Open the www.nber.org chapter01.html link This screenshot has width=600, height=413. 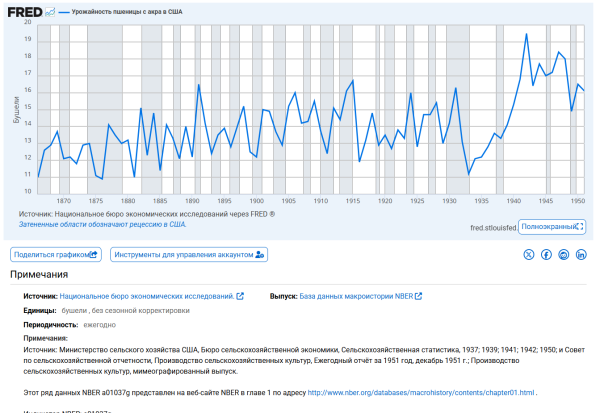[421, 392]
